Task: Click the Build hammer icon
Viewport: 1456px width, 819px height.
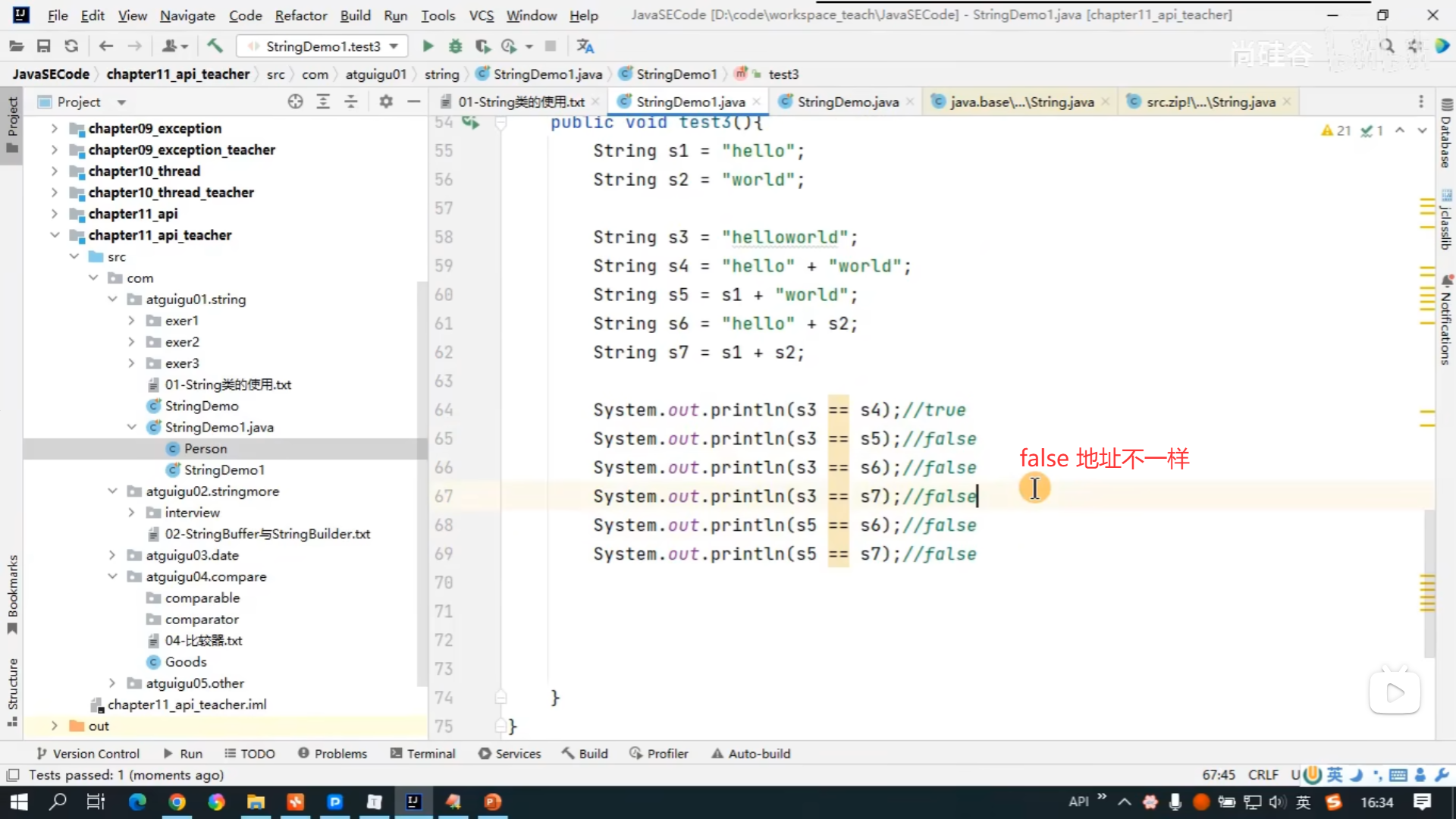Action: pos(215,46)
